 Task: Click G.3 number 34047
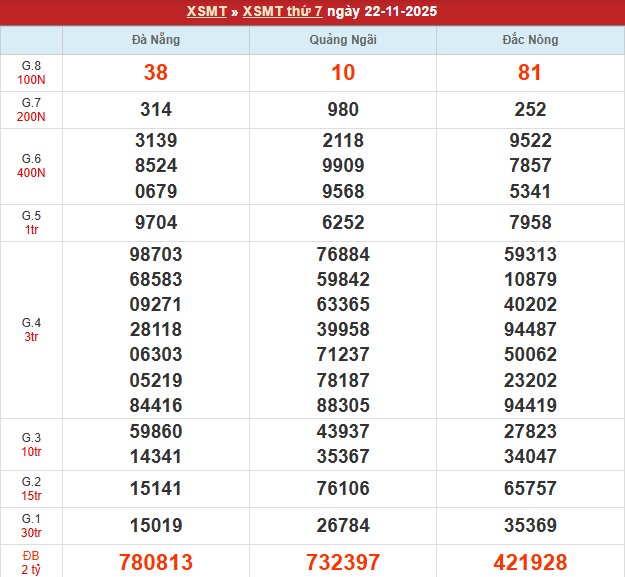pos(530,457)
